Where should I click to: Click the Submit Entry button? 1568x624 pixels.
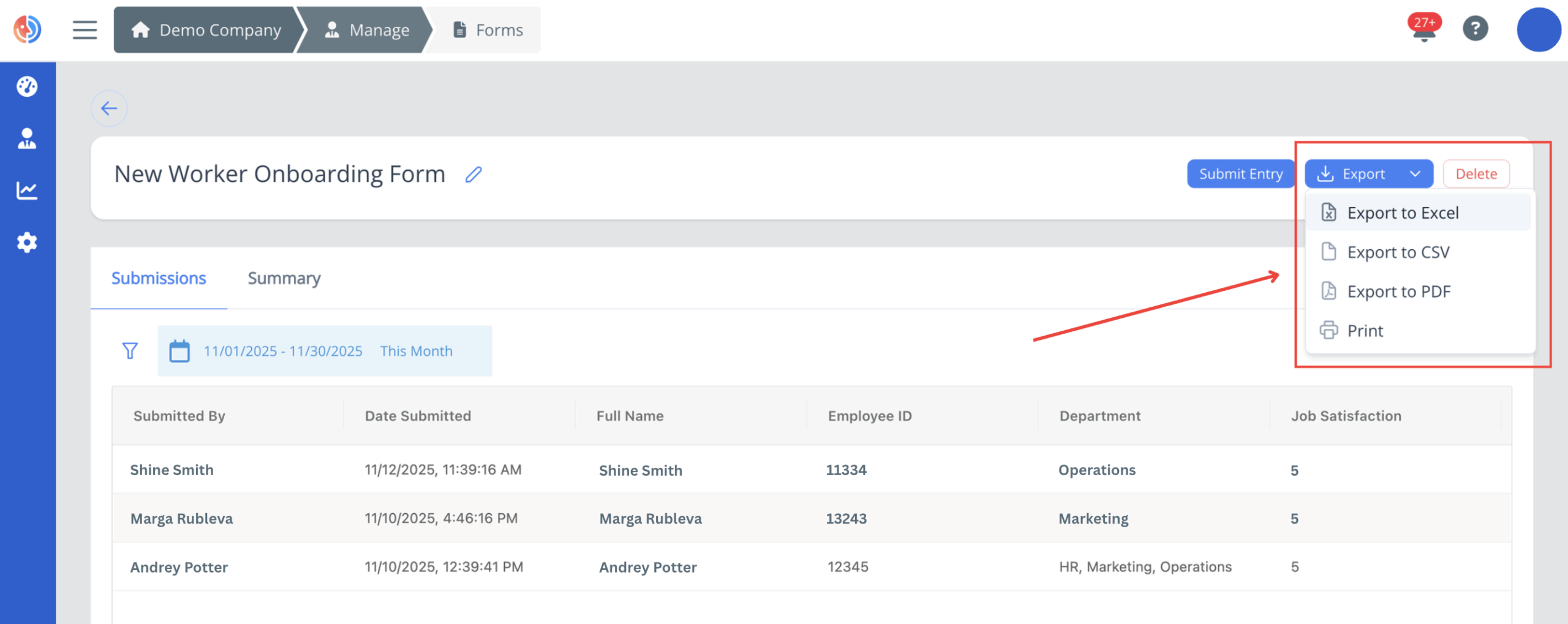point(1241,173)
